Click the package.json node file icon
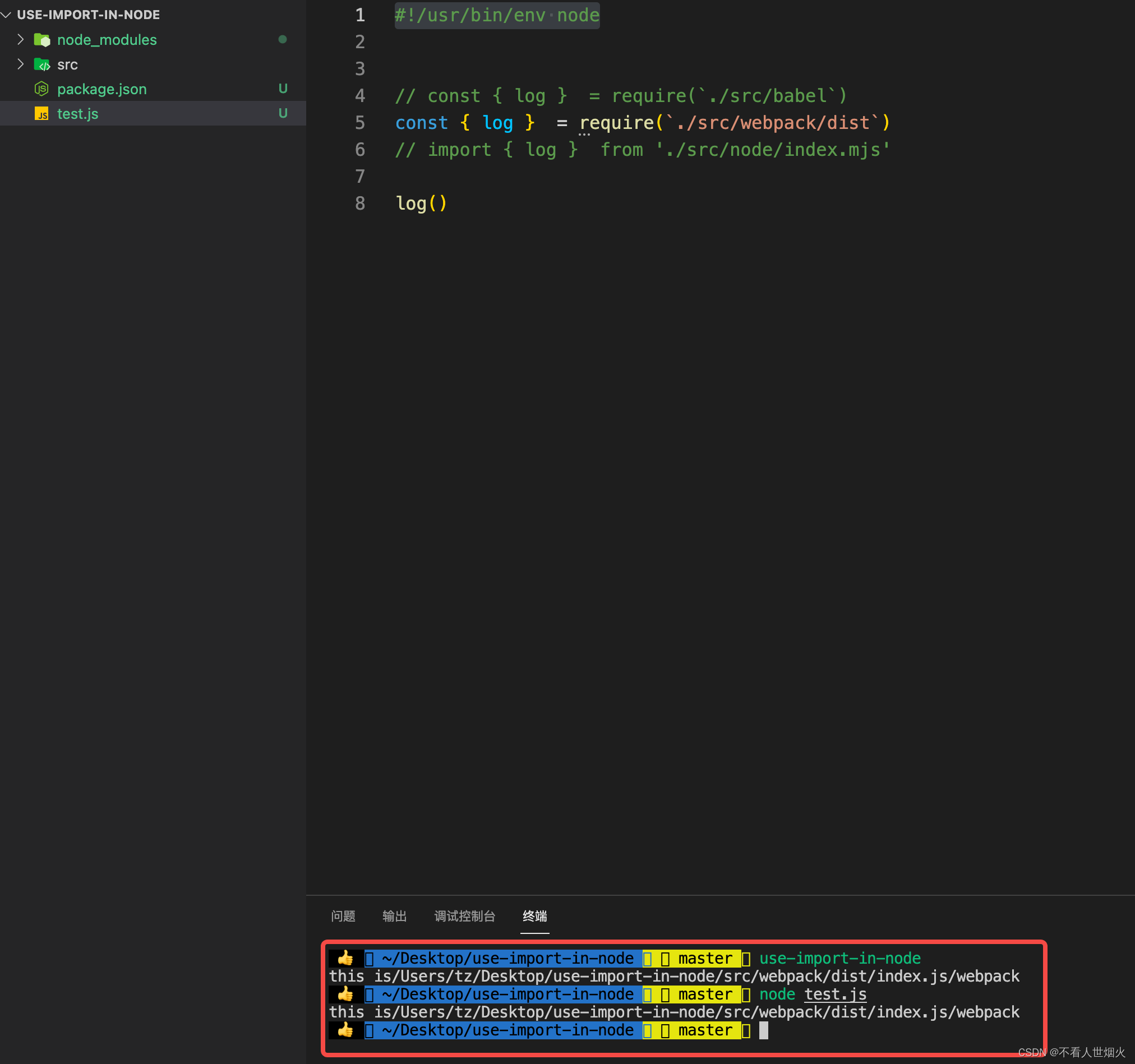 point(41,89)
